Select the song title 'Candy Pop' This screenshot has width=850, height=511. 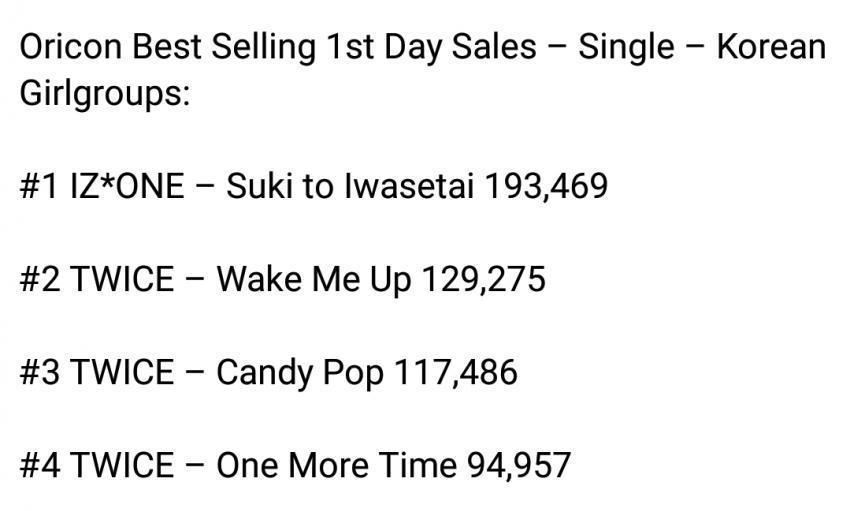point(300,373)
